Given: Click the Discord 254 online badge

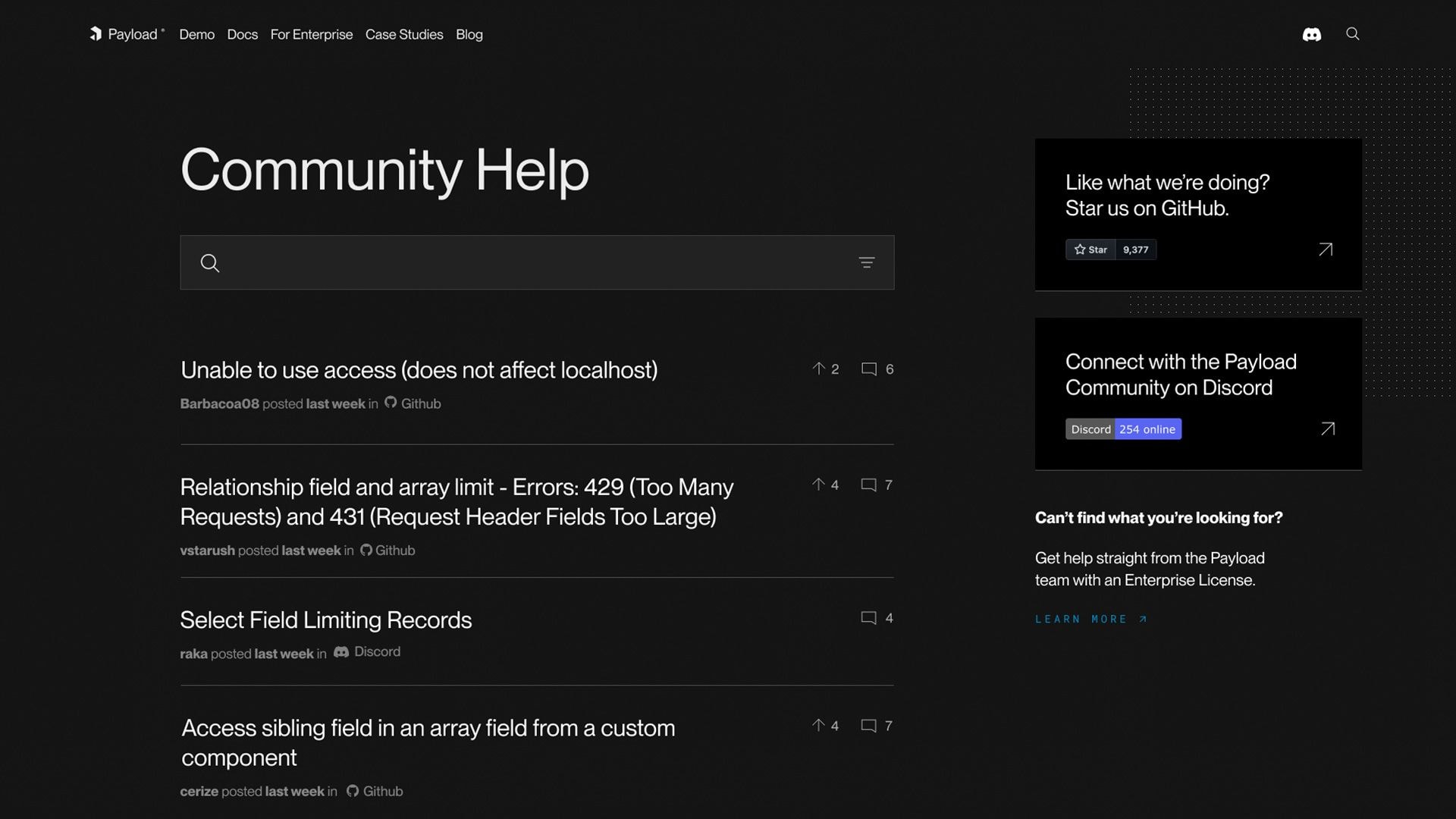Looking at the screenshot, I should click(x=1123, y=429).
